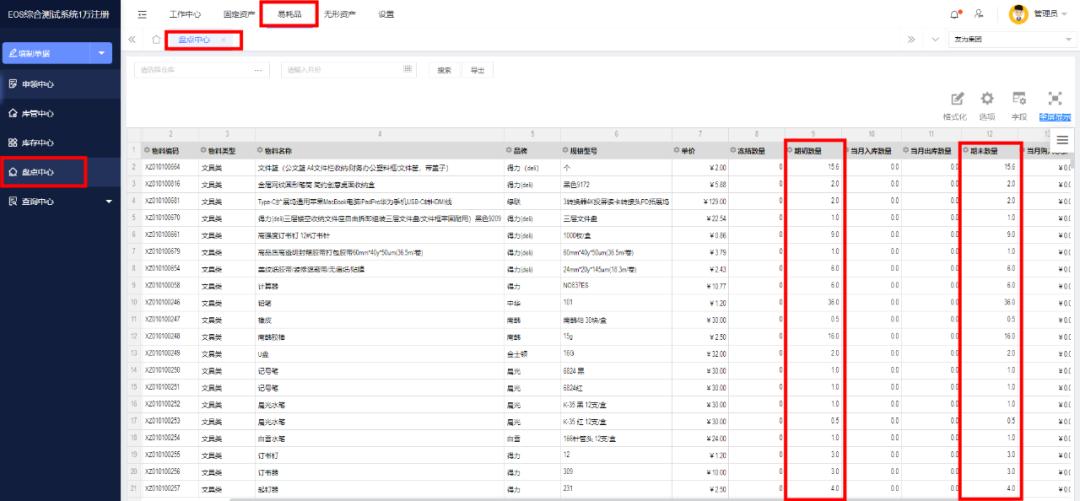Select the 订书钉 material name cell

(x=380, y=455)
